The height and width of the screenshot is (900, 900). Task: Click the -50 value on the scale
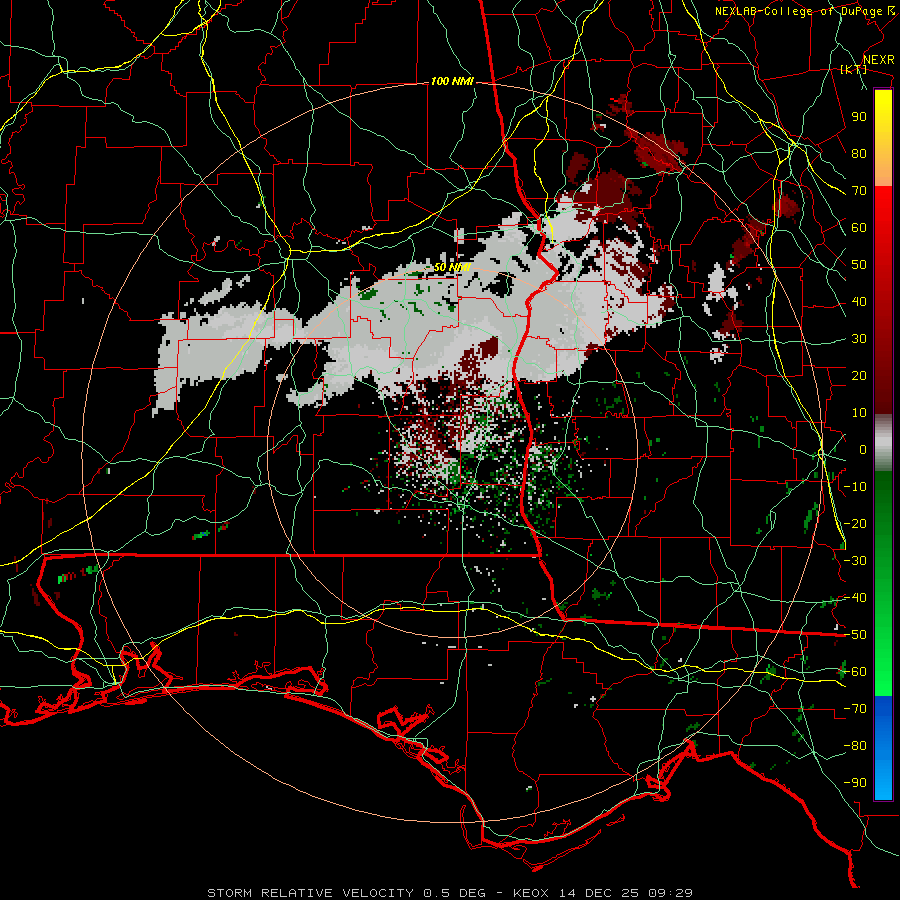pos(855,635)
